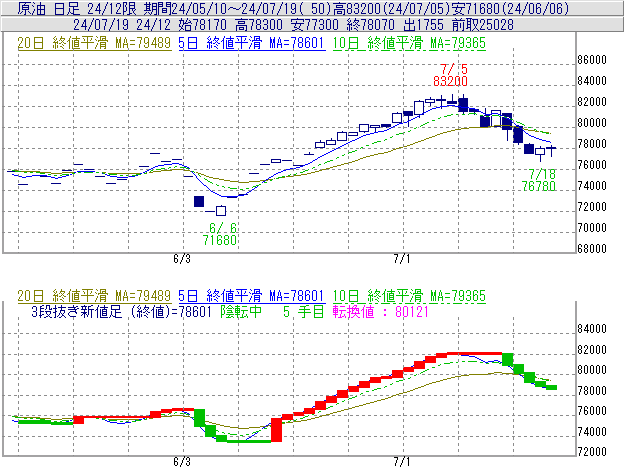Click the 86000 axis label in upper chart
Viewport: 624px width, 475px height.
coord(592,60)
